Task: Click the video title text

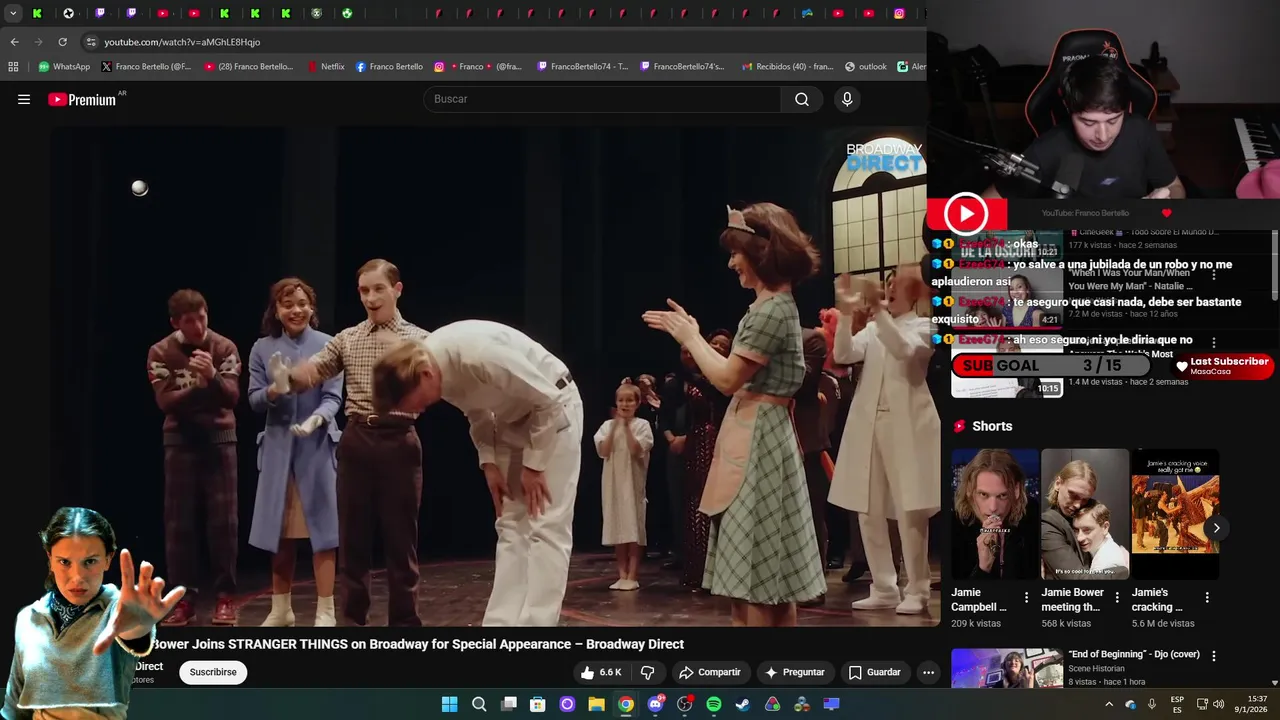Action: (x=418, y=644)
